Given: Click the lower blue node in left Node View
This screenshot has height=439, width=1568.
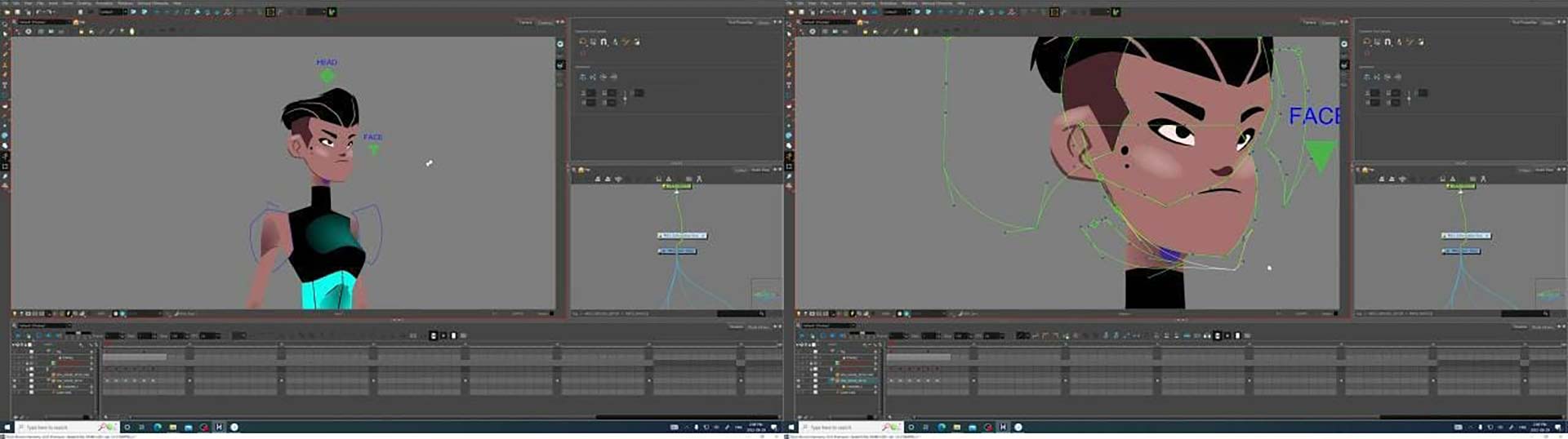Looking at the screenshot, I should tap(677, 251).
